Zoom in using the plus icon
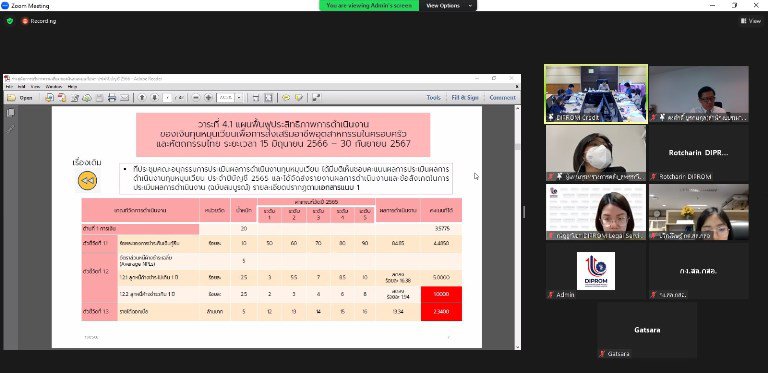 tap(208, 98)
